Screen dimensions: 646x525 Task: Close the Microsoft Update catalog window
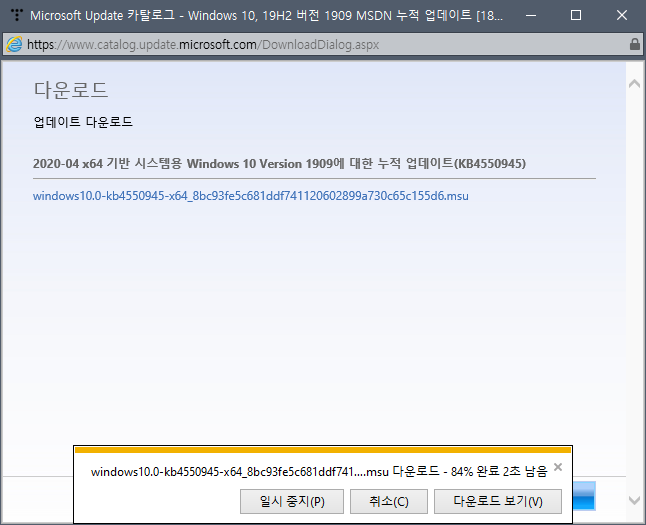pos(622,16)
